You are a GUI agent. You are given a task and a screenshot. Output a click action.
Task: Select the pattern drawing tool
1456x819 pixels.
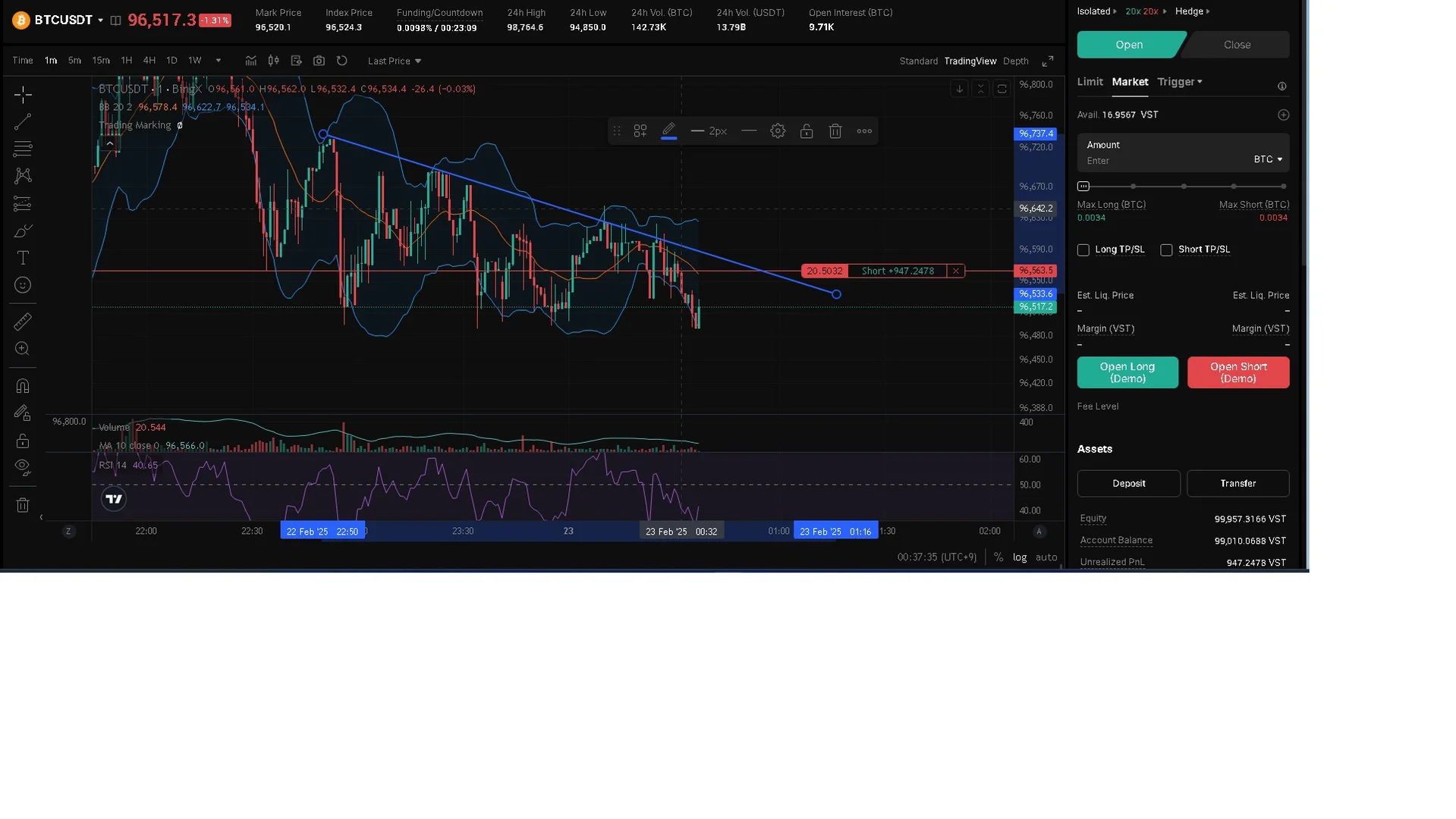pyautogui.click(x=23, y=176)
